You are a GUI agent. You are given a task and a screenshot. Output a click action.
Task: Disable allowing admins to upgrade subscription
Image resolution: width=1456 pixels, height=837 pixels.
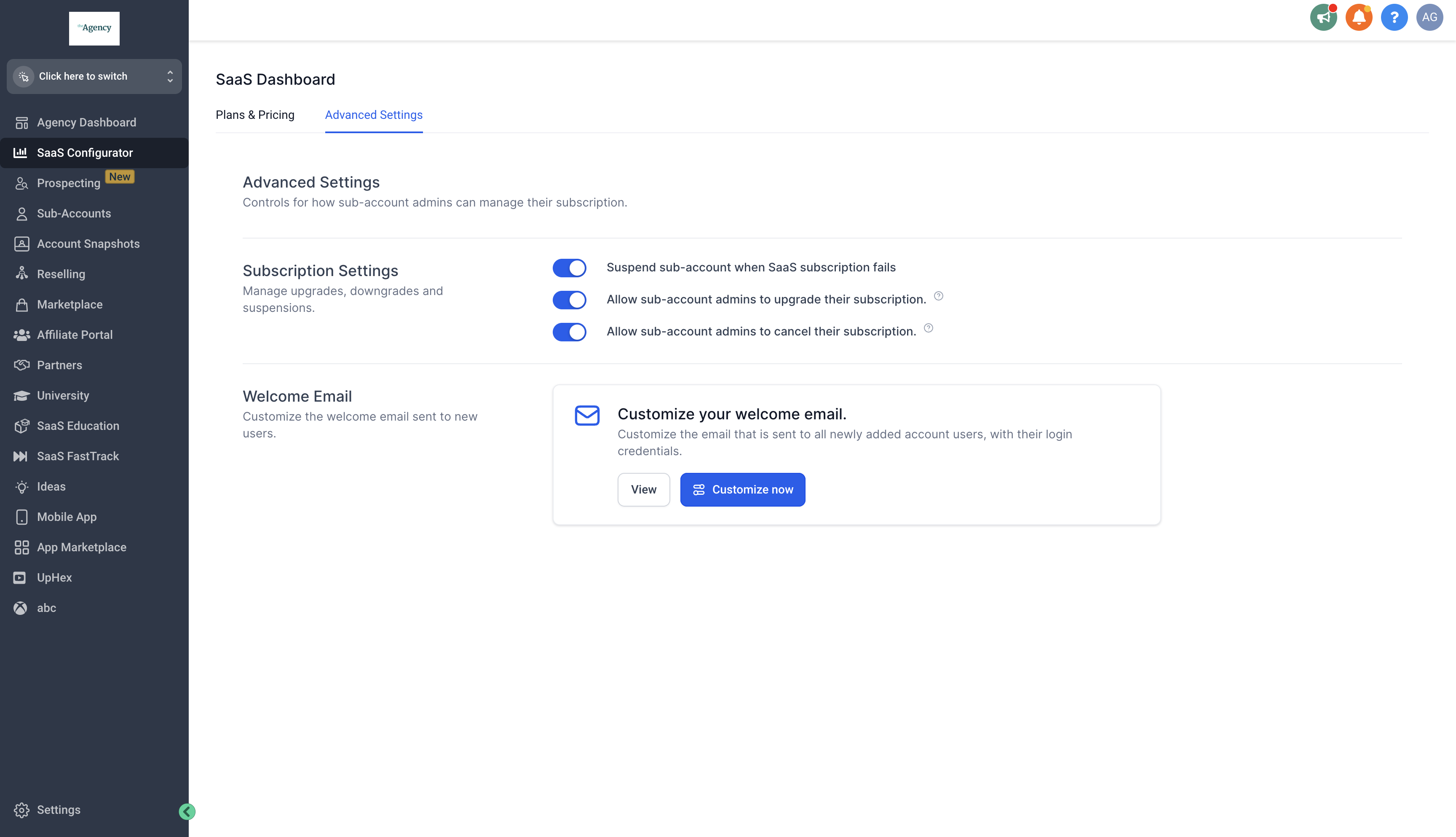569,300
